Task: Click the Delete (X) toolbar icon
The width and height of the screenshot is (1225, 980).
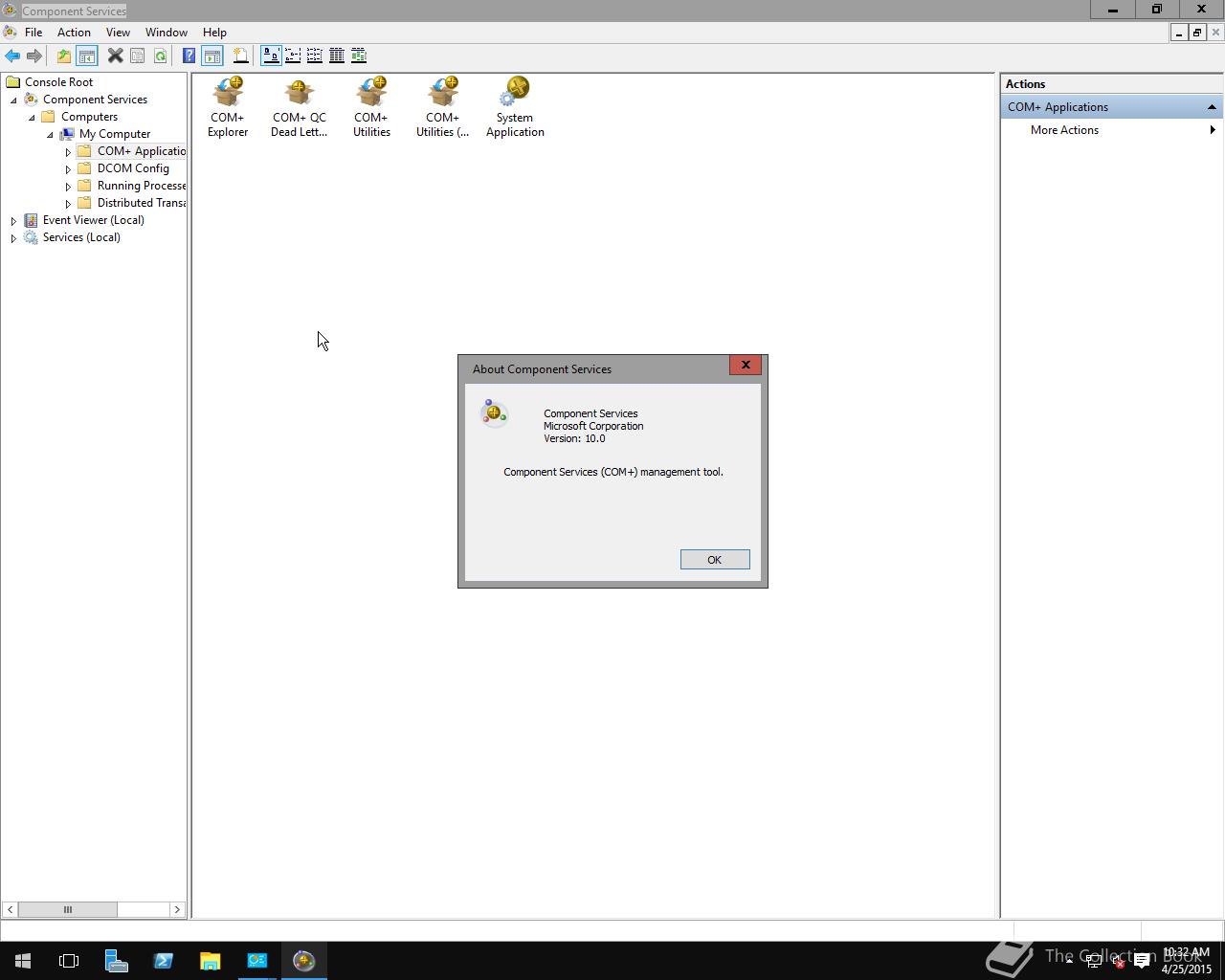Action: coord(115,56)
